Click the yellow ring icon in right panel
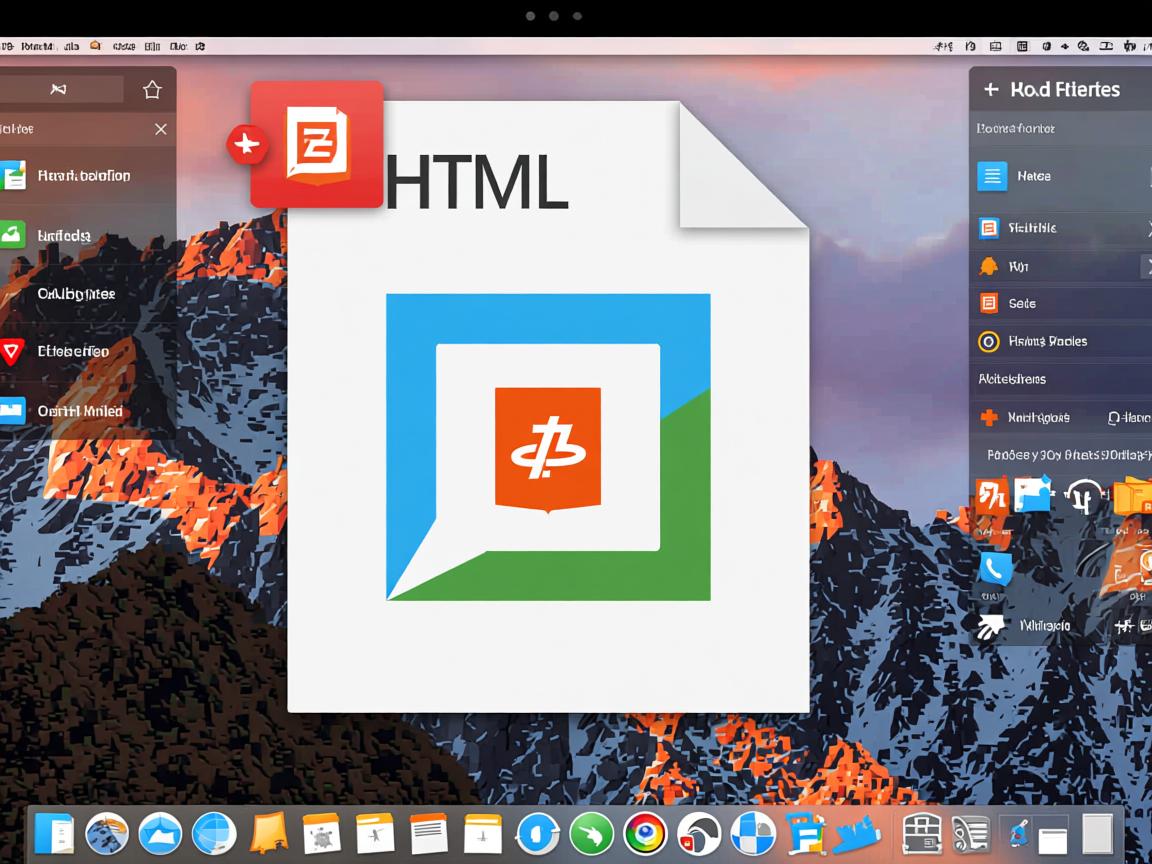The width and height of the screenshot is (1152, 864). click(988, 341)
